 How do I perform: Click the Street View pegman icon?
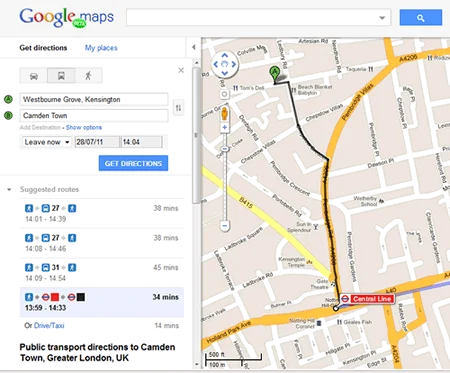coord(225,114)
